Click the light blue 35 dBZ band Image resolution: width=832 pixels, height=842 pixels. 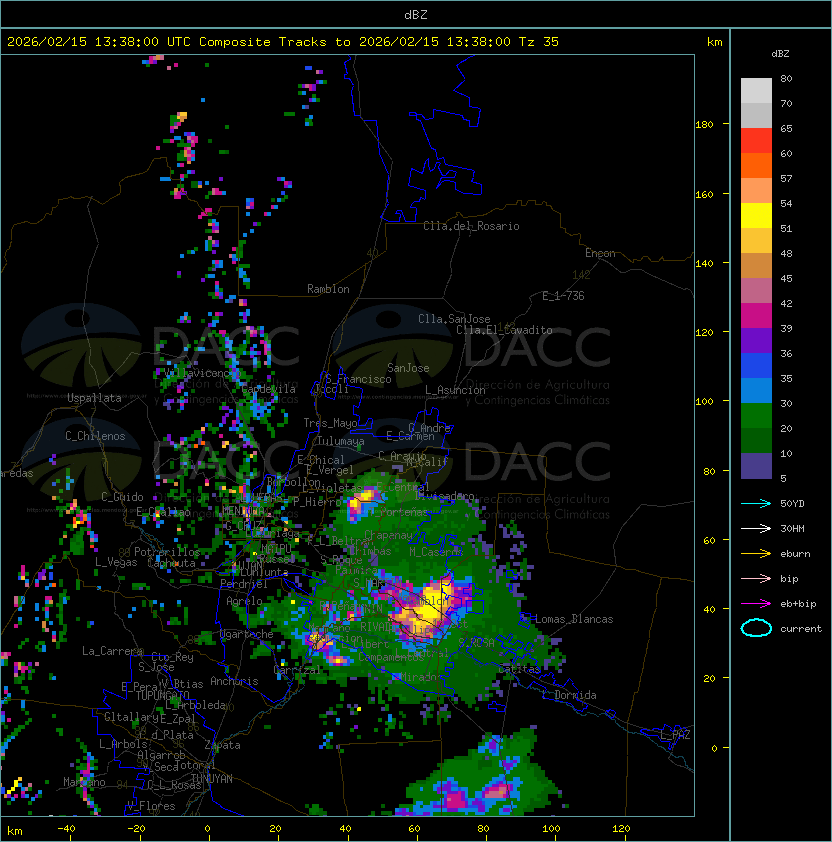756,390
